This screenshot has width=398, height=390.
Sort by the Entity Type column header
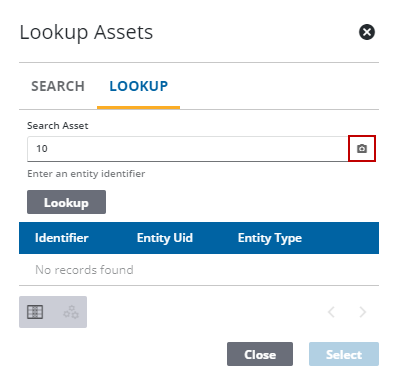coord(270,238)
